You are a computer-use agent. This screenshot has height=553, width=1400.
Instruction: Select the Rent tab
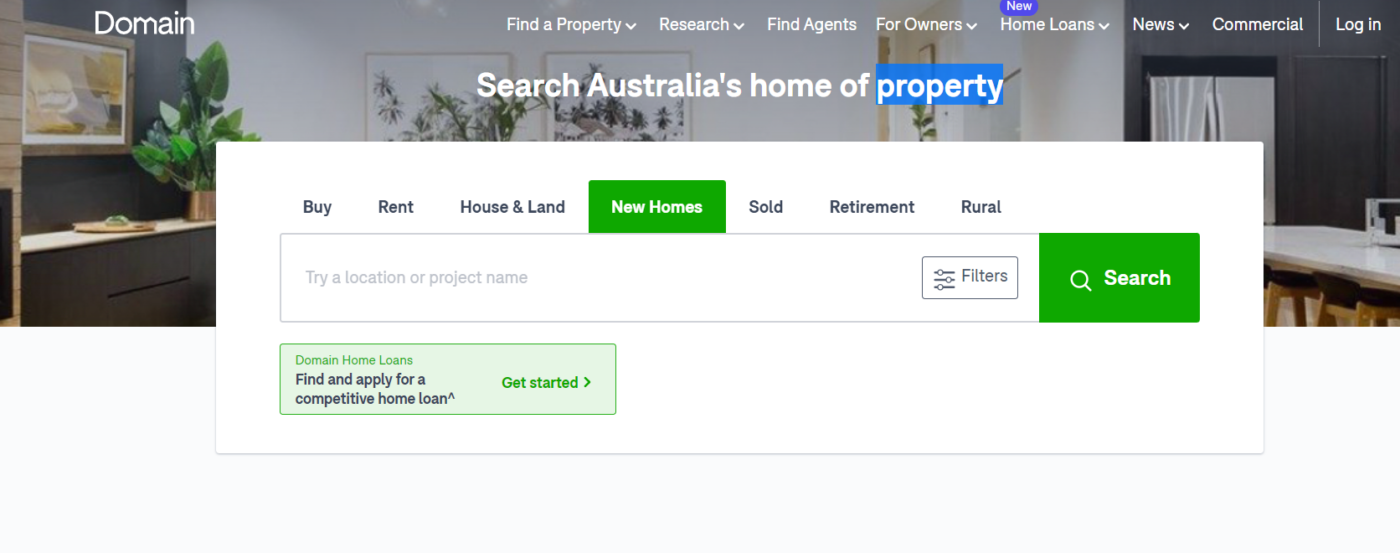396,207
